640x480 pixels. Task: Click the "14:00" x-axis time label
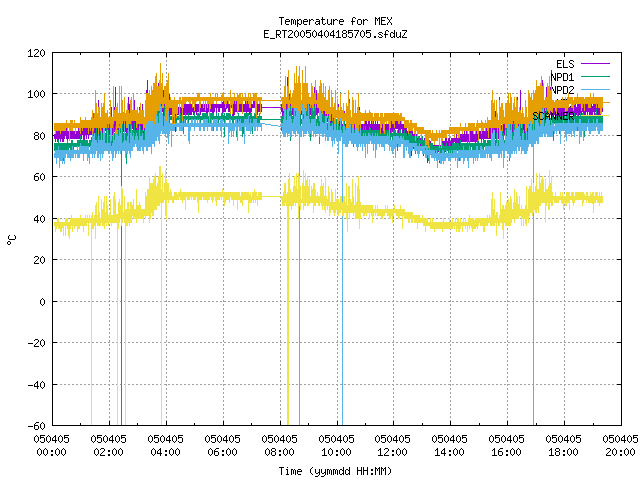click(449, 452)
